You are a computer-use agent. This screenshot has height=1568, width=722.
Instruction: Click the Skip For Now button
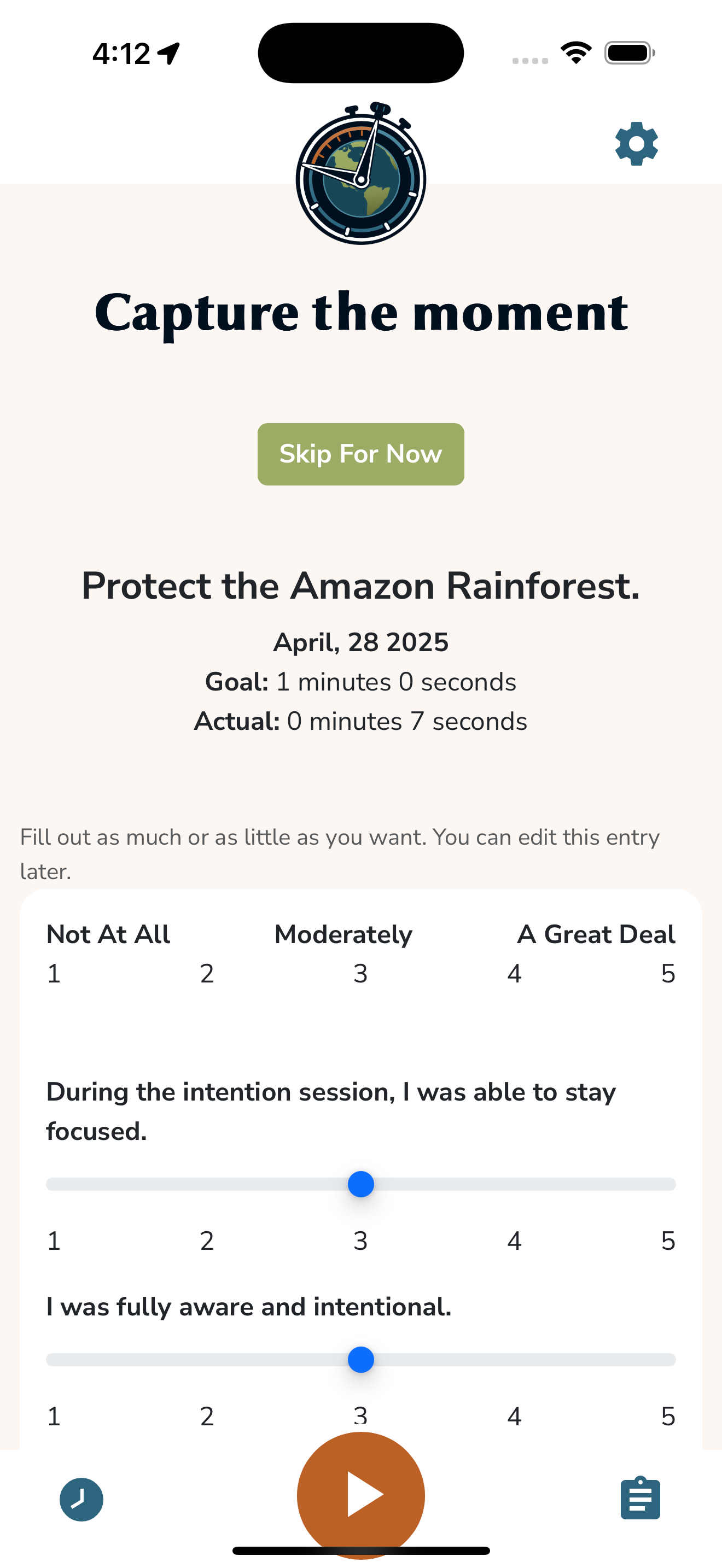[x=361, y=454]
